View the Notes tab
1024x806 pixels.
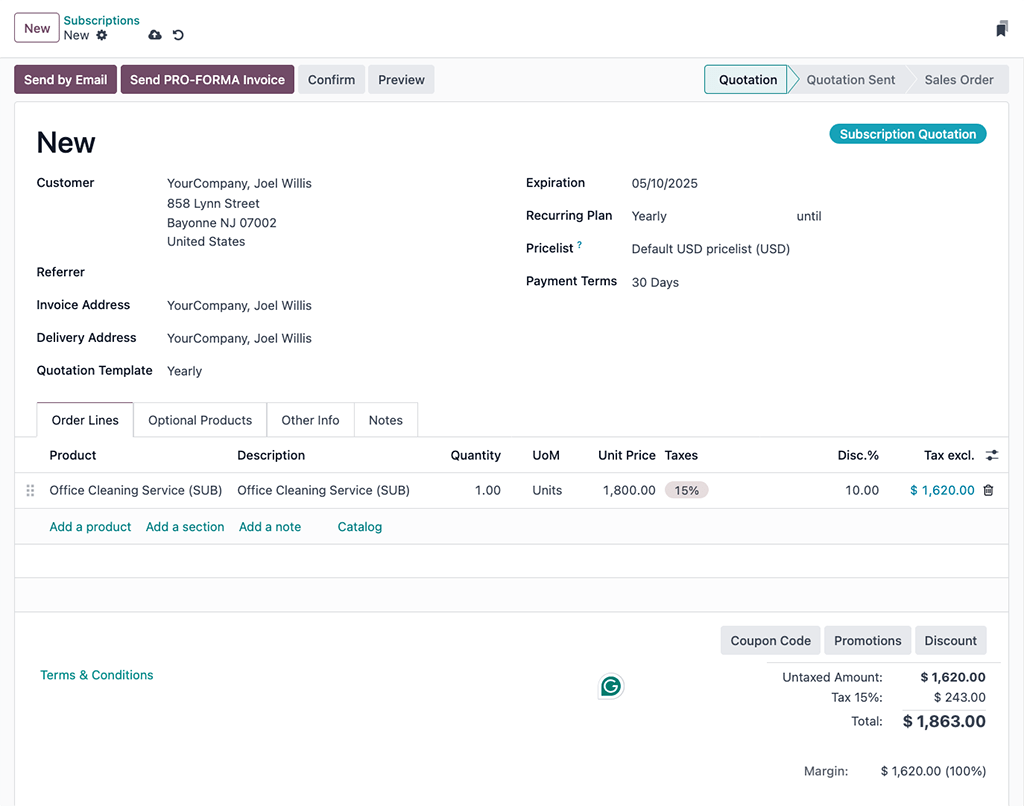(385, 420)
